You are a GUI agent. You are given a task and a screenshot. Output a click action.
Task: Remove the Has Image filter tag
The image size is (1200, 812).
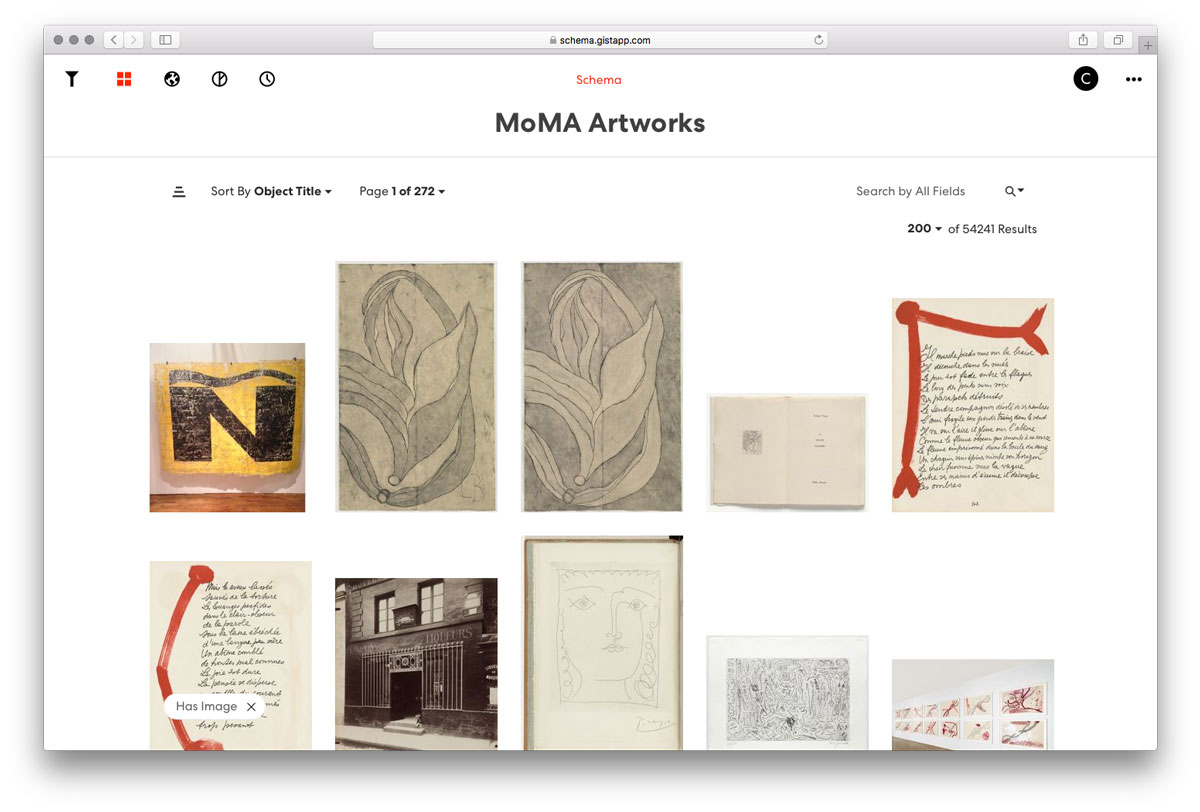coord(251,706)
